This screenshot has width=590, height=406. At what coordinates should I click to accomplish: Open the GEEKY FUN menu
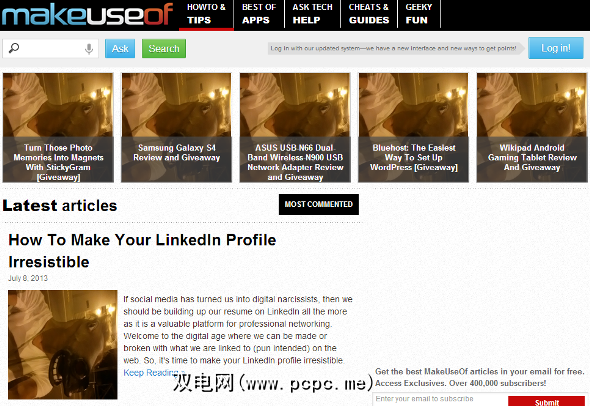coord(419,14)
